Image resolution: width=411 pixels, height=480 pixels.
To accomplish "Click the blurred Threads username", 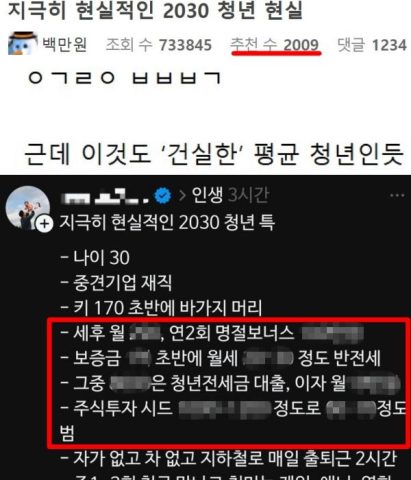I will coord(105,196).
